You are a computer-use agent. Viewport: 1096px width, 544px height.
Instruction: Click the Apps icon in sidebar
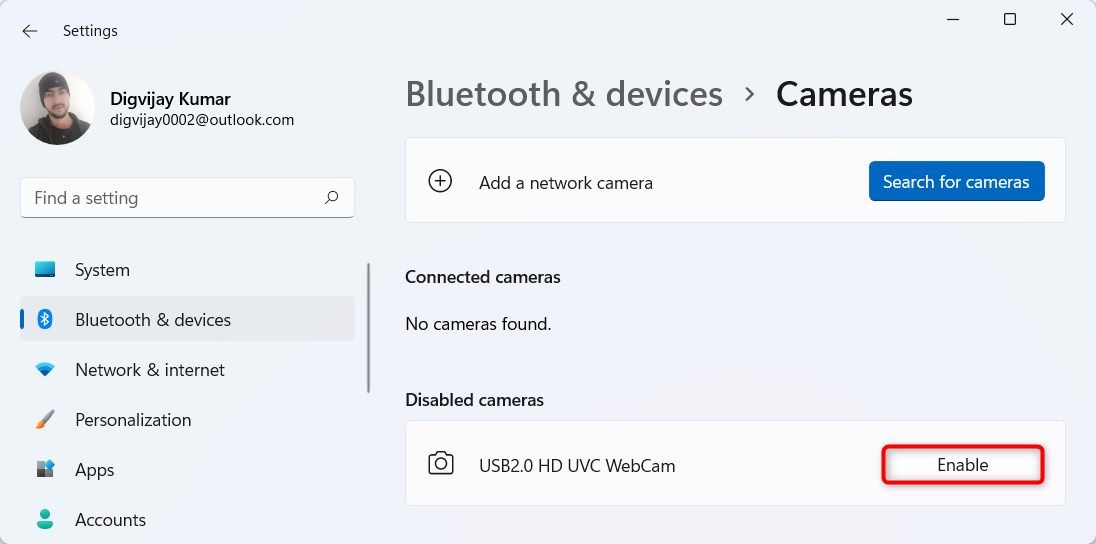45,470
